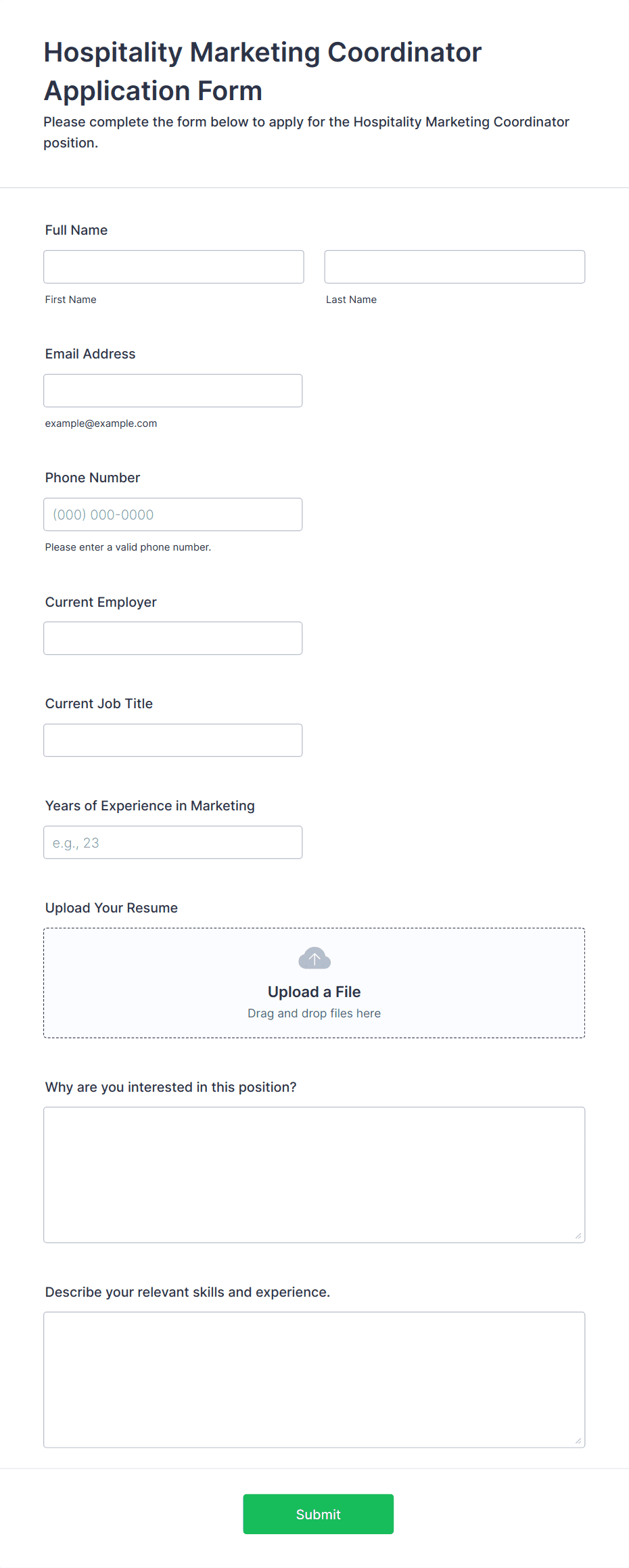Click the Upload a File text
The width and height of the screenshot is (629, 1568).
pos(314,992)
